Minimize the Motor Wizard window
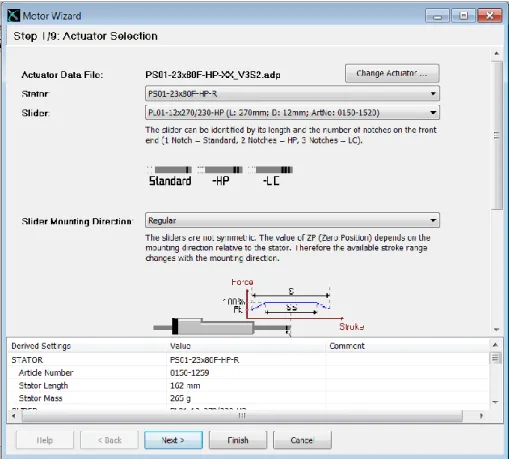Viewport: 509px width, 465px height. [x=437, y=16]
